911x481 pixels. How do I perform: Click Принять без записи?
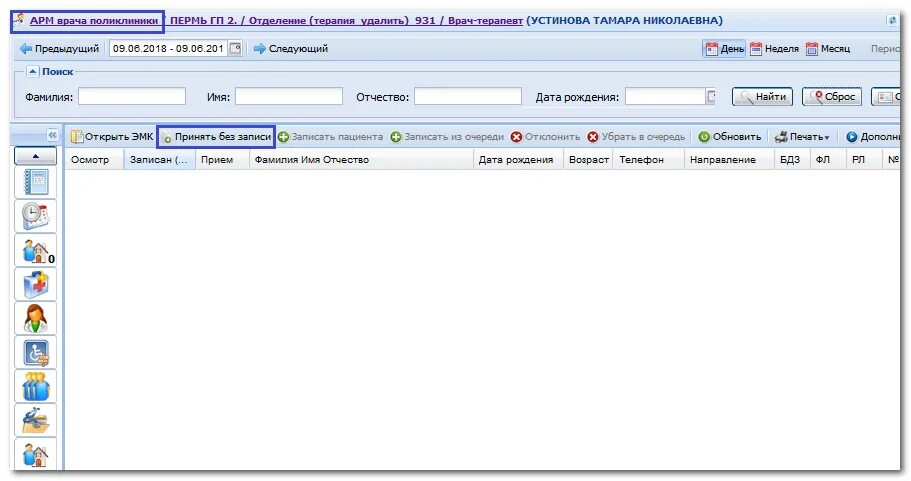pyautogui.click(x=216, y=137)
